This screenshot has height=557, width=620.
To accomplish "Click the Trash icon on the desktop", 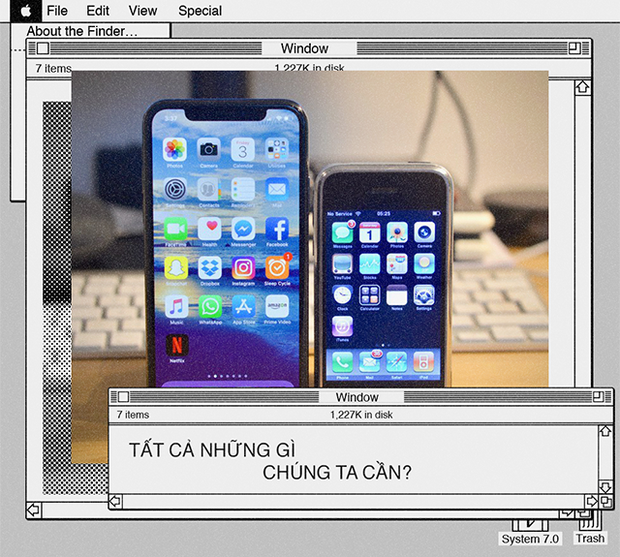I will pos(590,526).
